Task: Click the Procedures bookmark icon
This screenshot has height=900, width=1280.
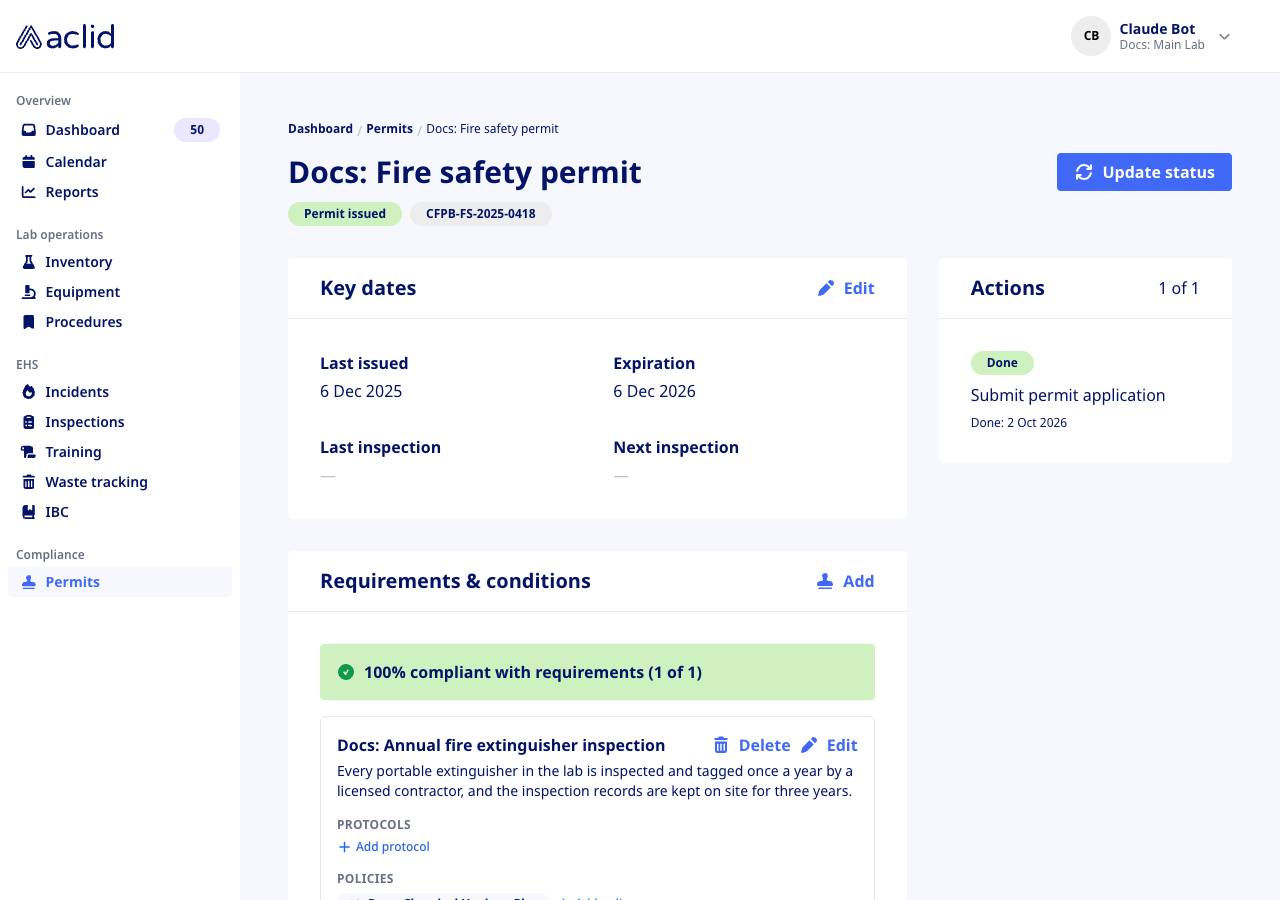Action: tap(29, 322)
